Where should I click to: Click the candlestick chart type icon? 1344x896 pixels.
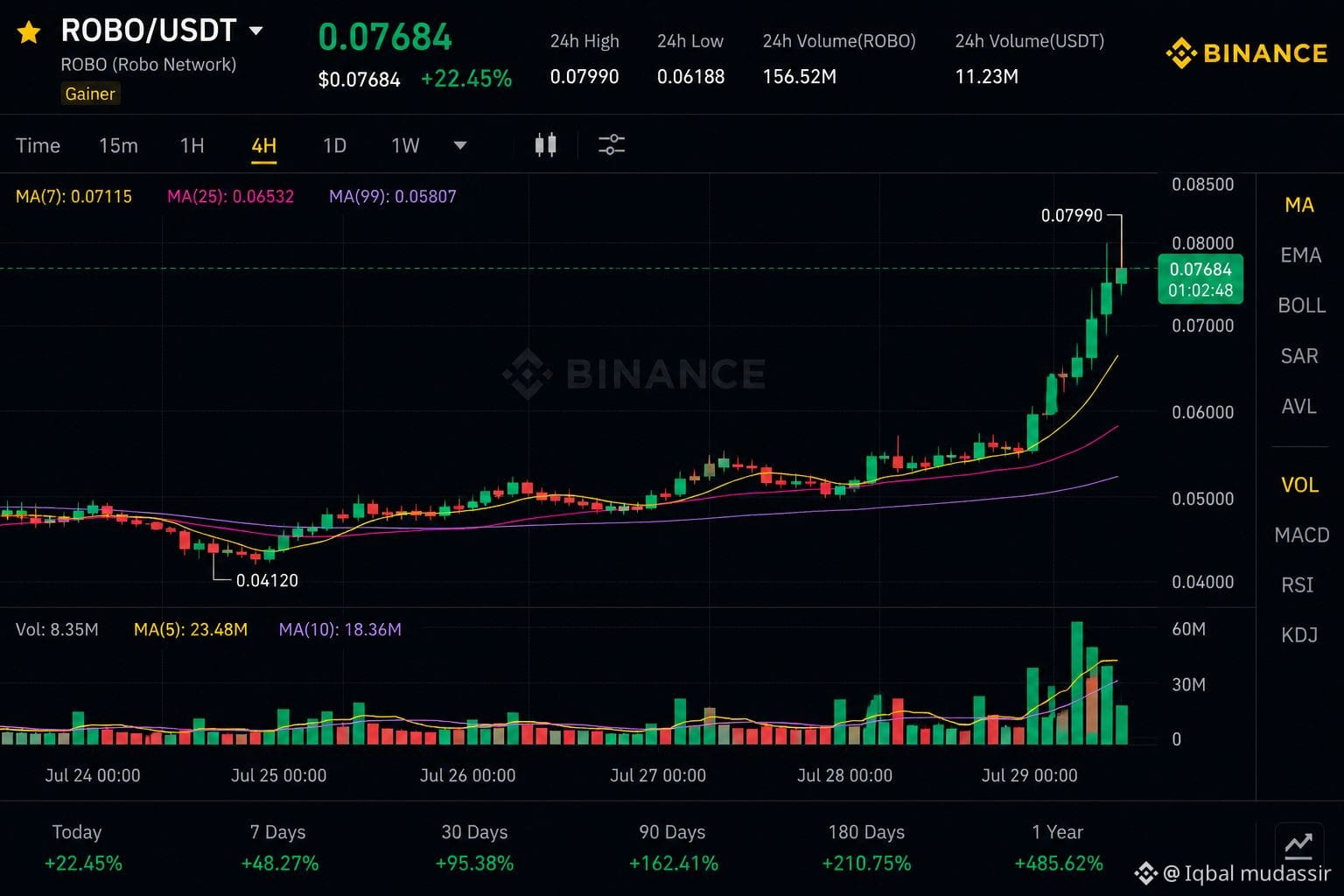546,144
